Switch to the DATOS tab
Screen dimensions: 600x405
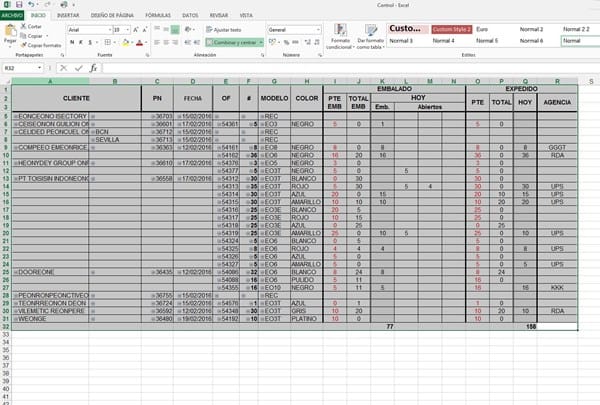pos(190,15)
